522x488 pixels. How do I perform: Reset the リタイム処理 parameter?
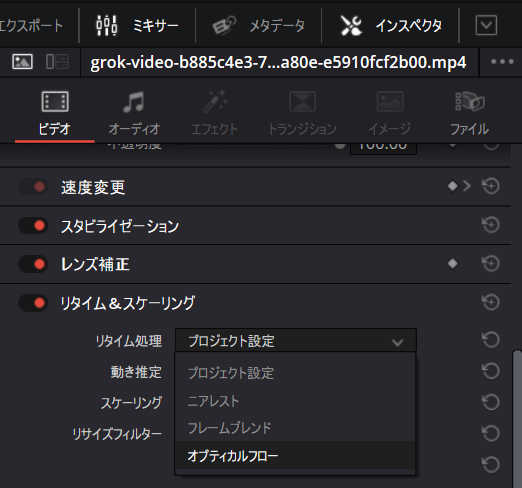click(x=491, y=340)
